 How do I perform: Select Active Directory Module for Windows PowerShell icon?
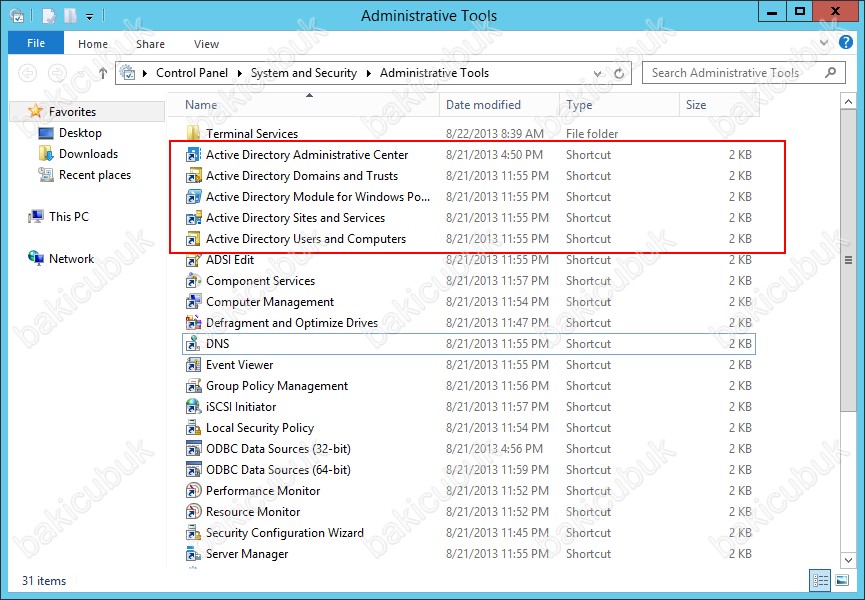(193, 197)
